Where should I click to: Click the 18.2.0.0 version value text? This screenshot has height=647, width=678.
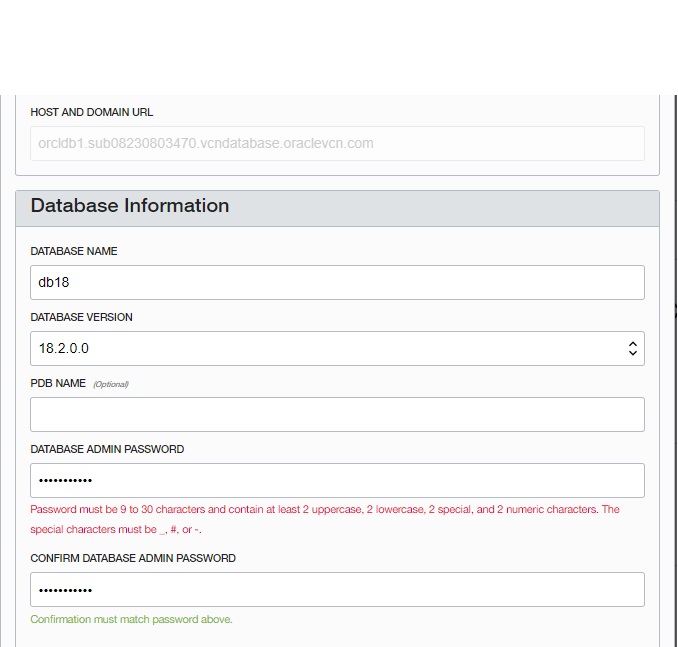[64, 348]
